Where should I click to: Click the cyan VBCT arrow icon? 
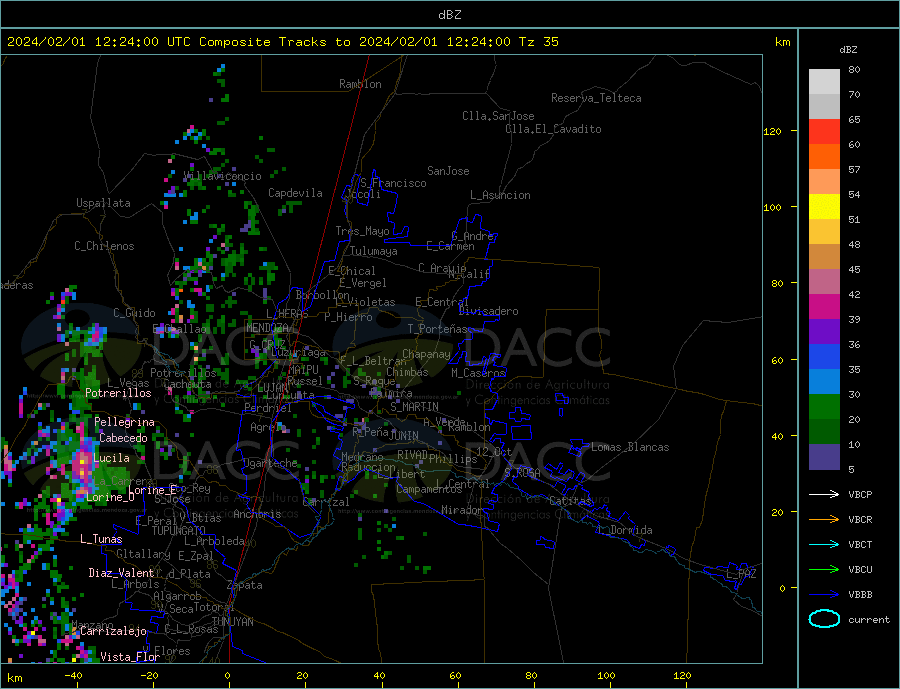pos(824,544)
